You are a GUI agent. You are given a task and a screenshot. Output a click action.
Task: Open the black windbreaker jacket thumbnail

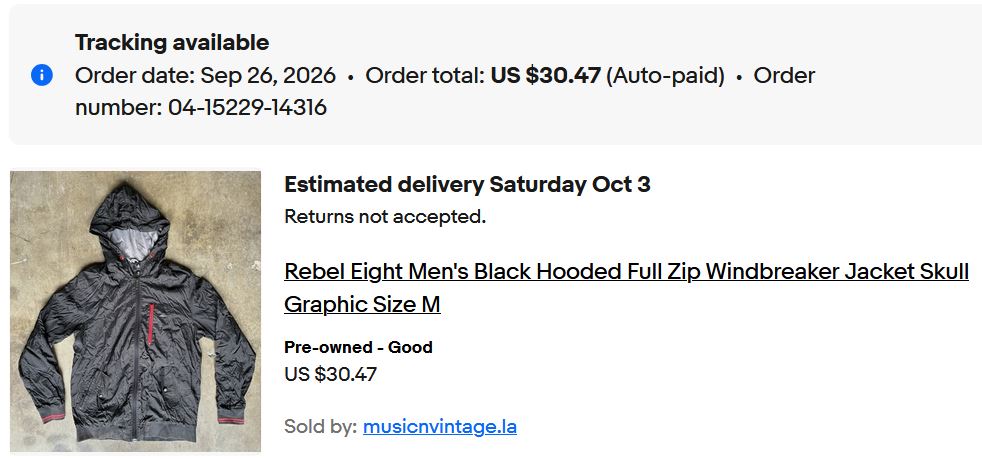coord(135,311)
